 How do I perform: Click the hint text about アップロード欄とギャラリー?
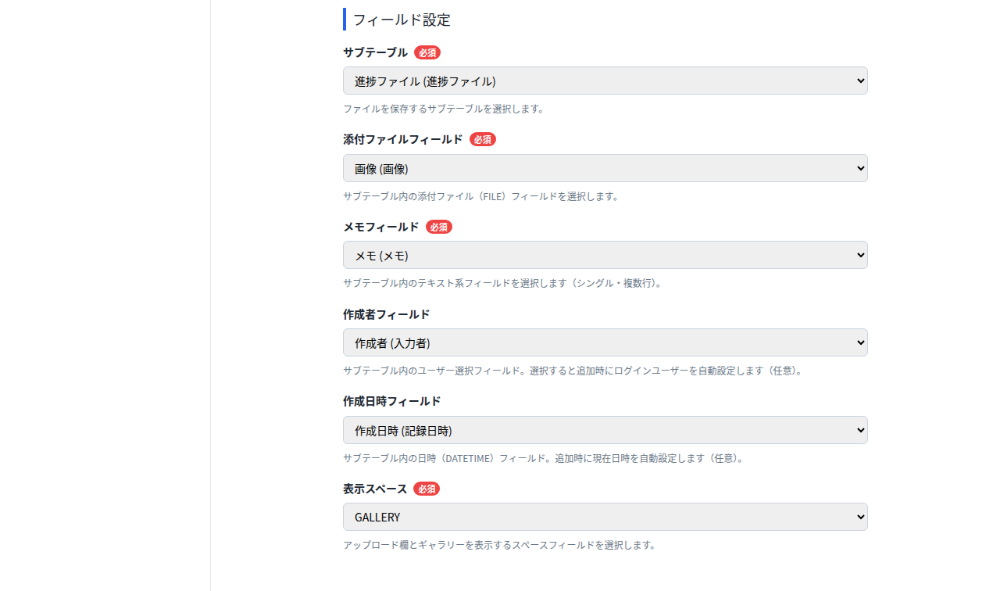click(x=501, y=545)
